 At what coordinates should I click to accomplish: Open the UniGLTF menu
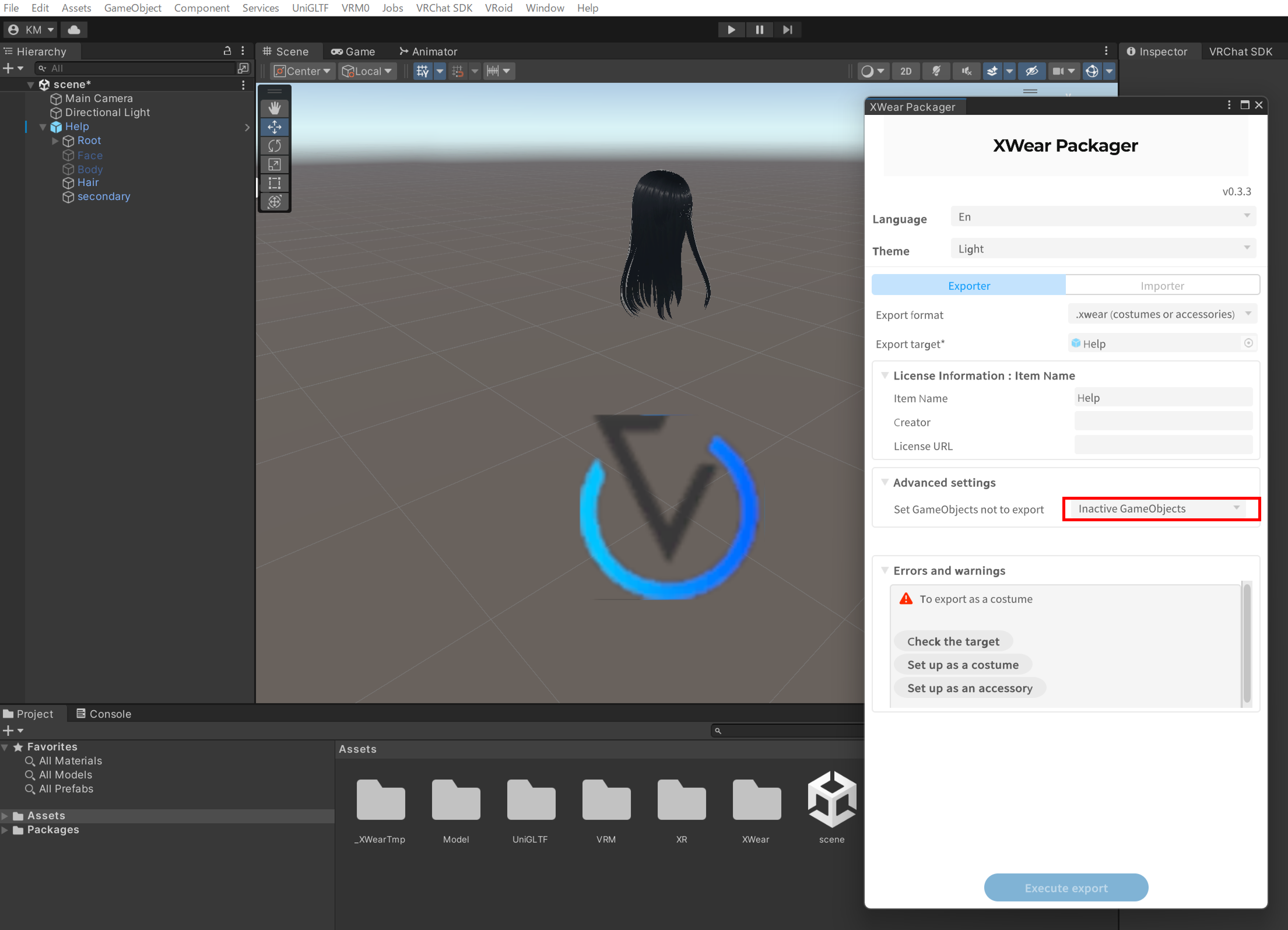point(310,8)
